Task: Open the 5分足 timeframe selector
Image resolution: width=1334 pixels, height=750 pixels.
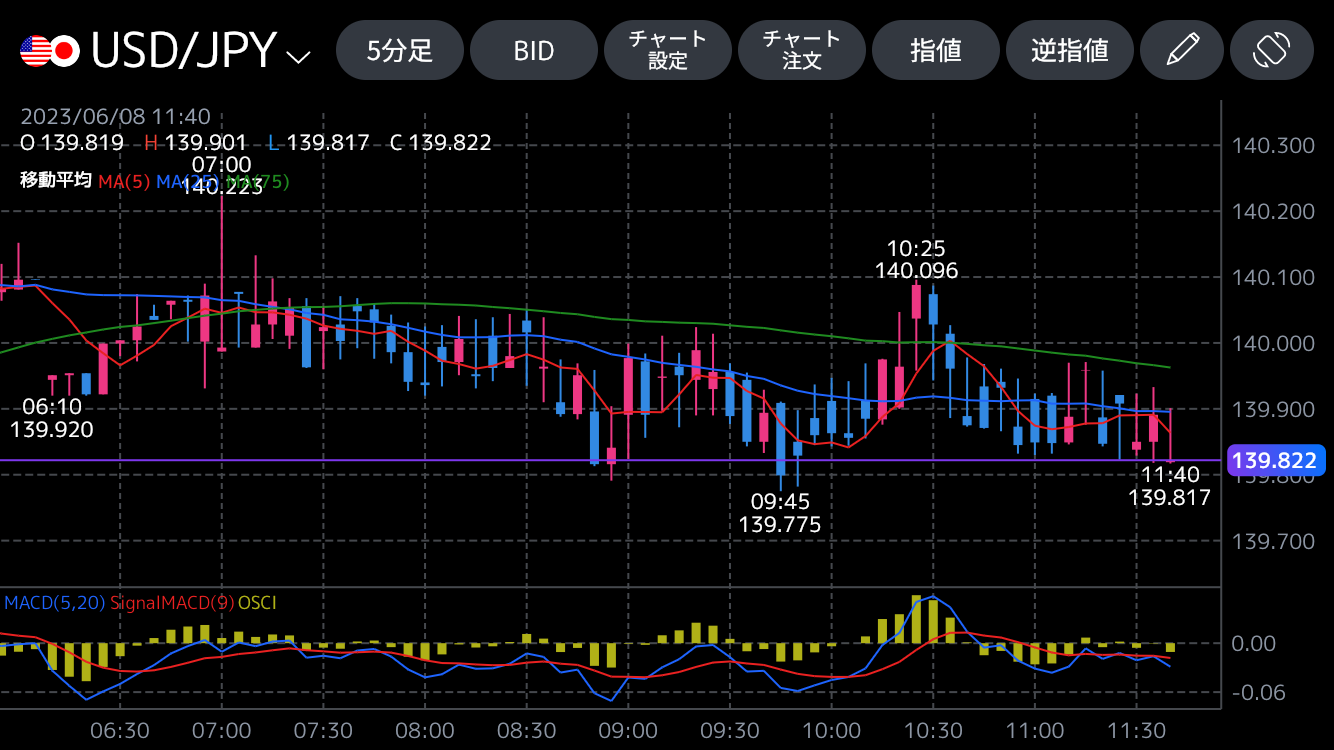Action: [x=400, y=50]
